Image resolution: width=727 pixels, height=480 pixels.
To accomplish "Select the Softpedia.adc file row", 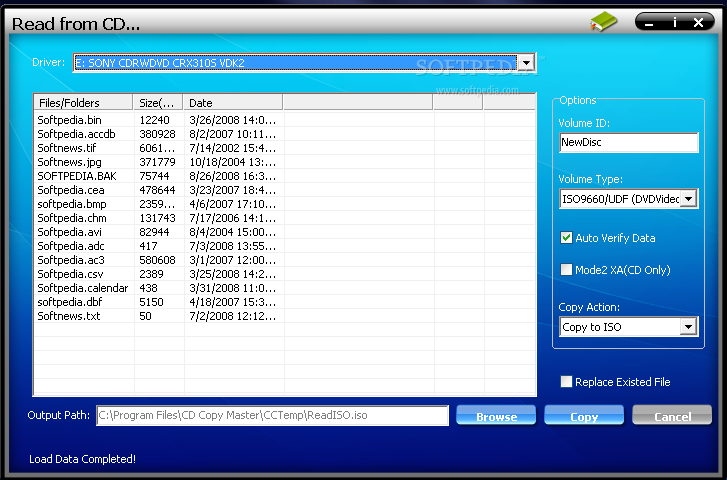I will (285, 246).
